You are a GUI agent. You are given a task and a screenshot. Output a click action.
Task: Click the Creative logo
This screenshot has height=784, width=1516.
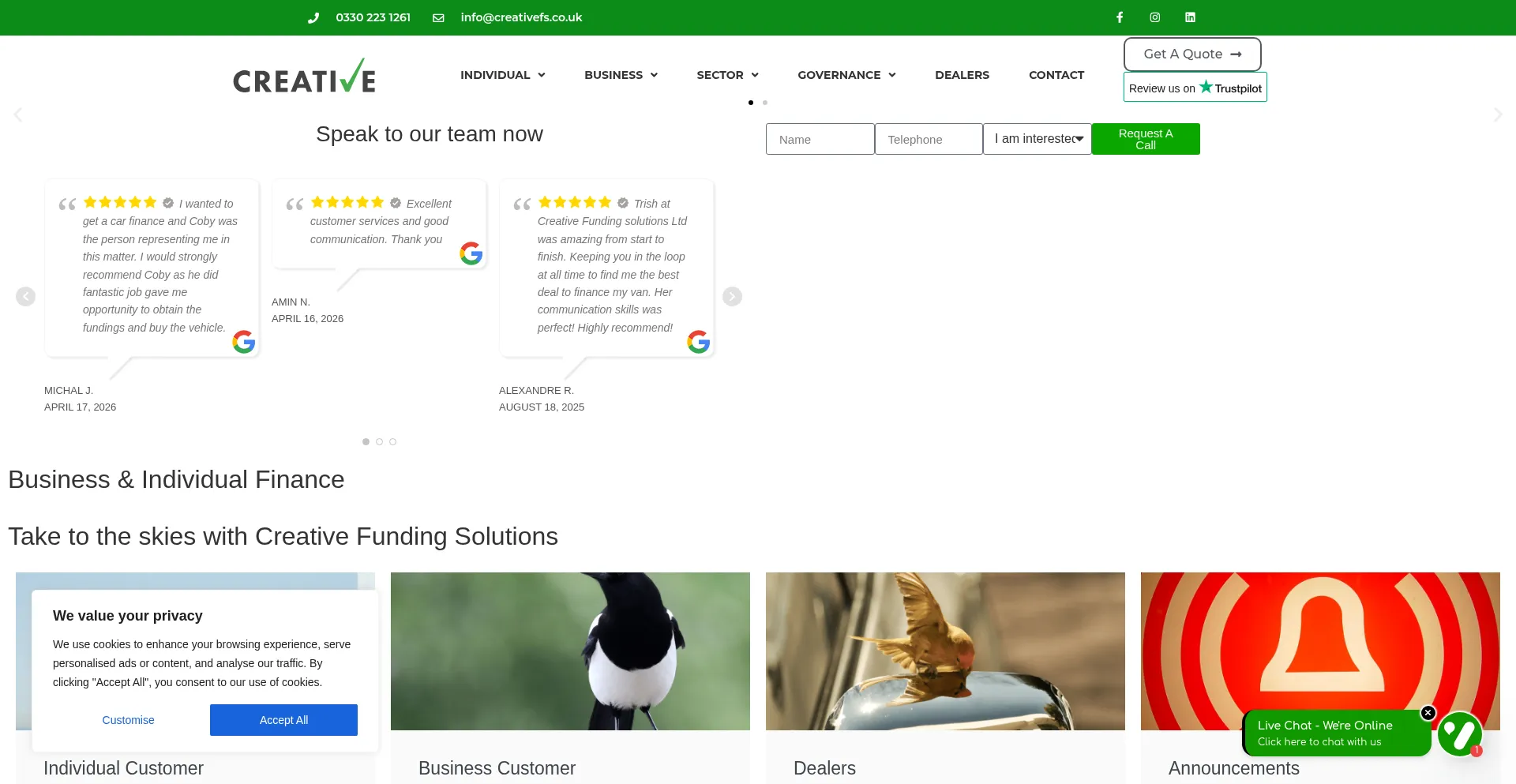[x=304, y=76]
